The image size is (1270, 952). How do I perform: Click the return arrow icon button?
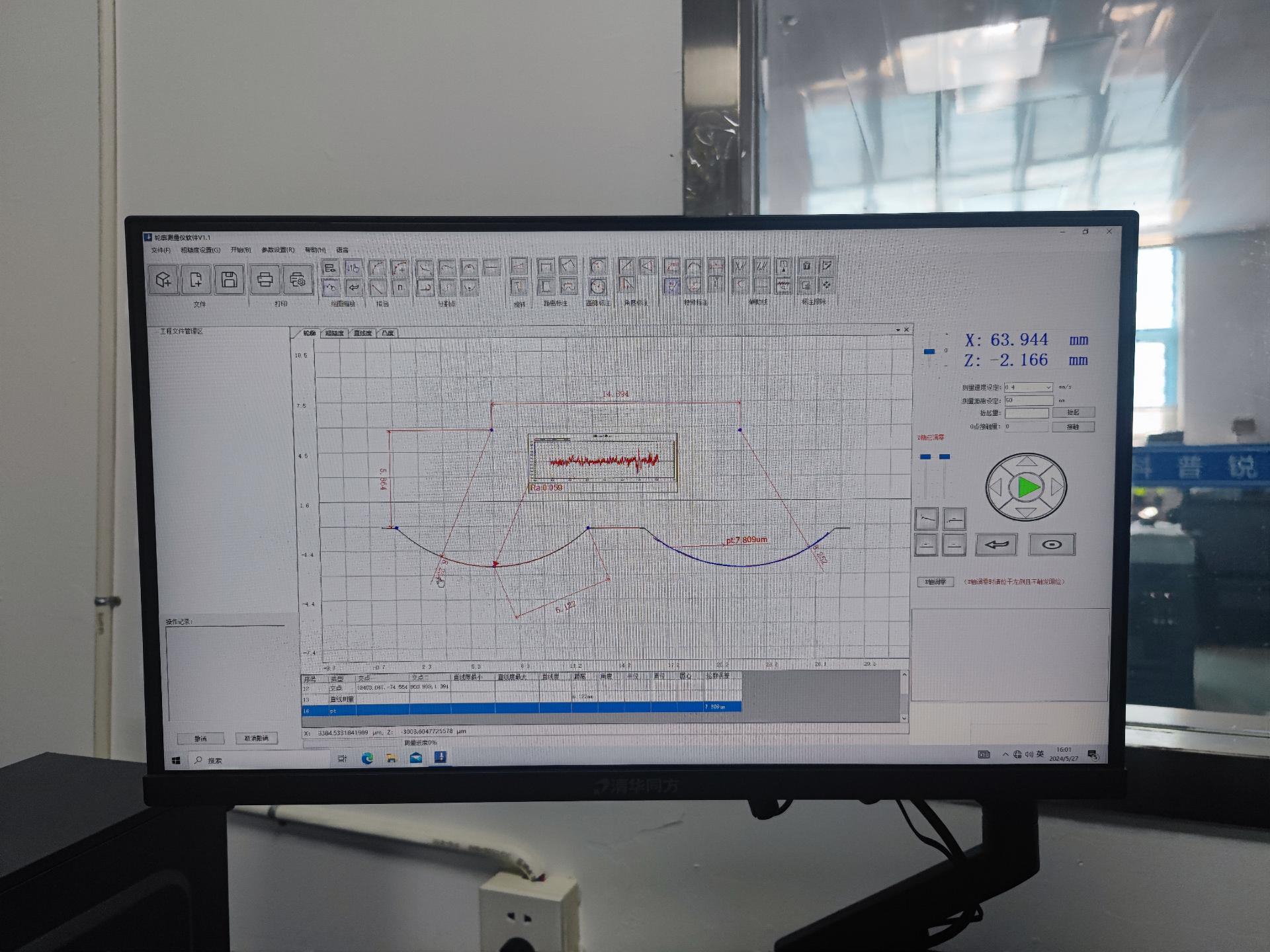click(996, 544)
